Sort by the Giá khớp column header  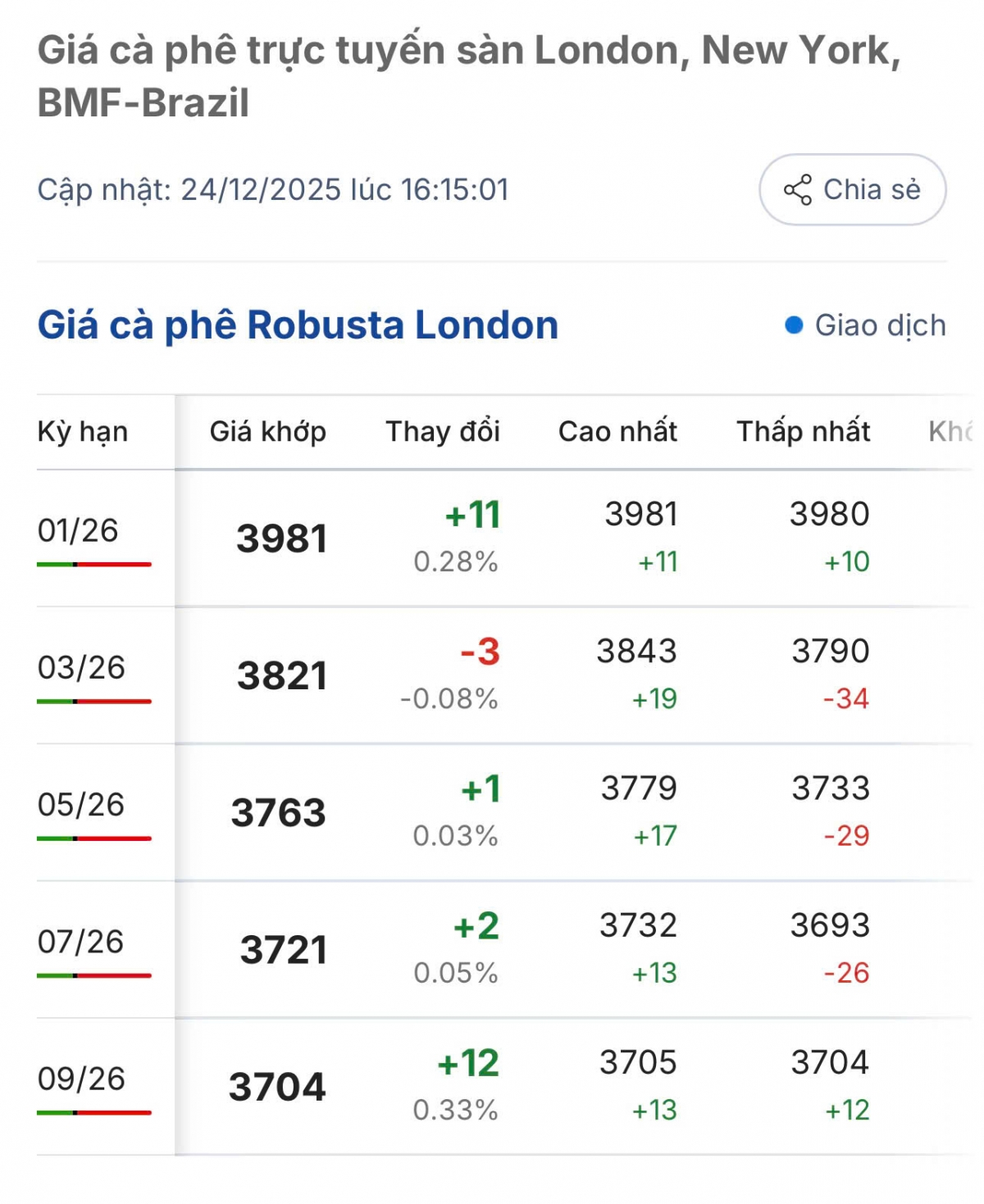[x=267, y=431]
